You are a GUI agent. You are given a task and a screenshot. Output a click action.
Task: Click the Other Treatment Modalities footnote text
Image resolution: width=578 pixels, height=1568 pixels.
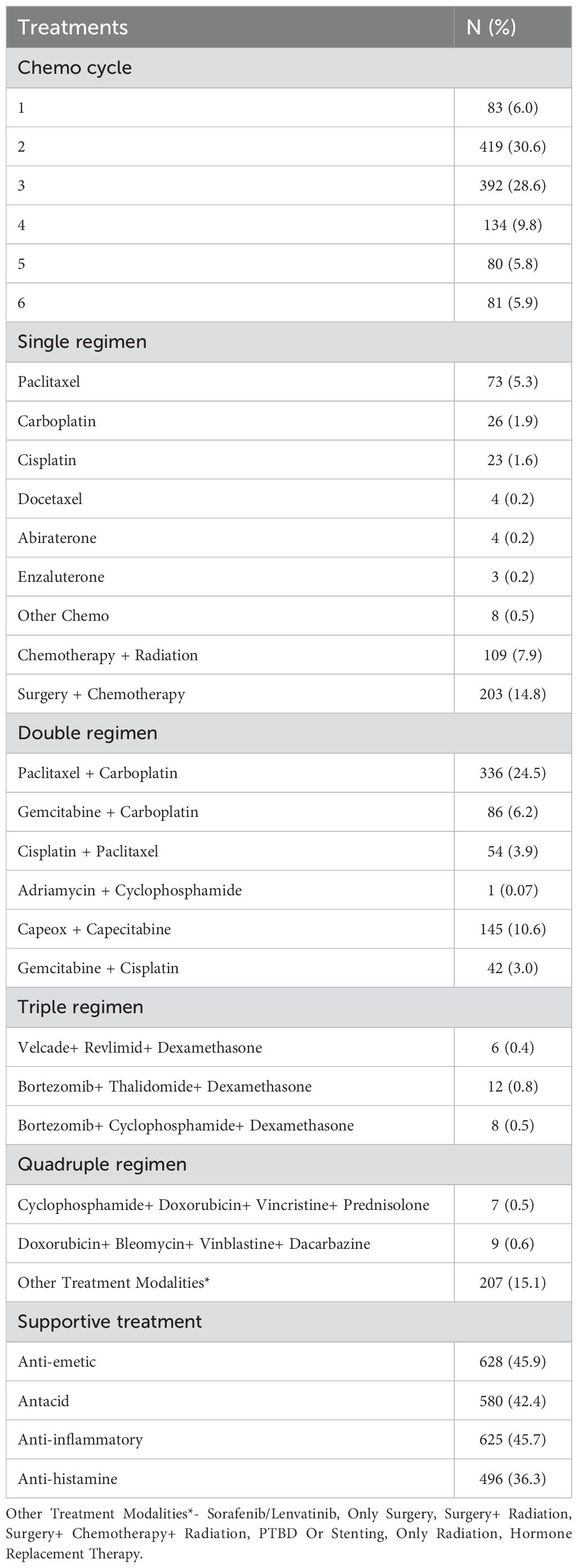pyautogui.click(x=288, y=1532)
